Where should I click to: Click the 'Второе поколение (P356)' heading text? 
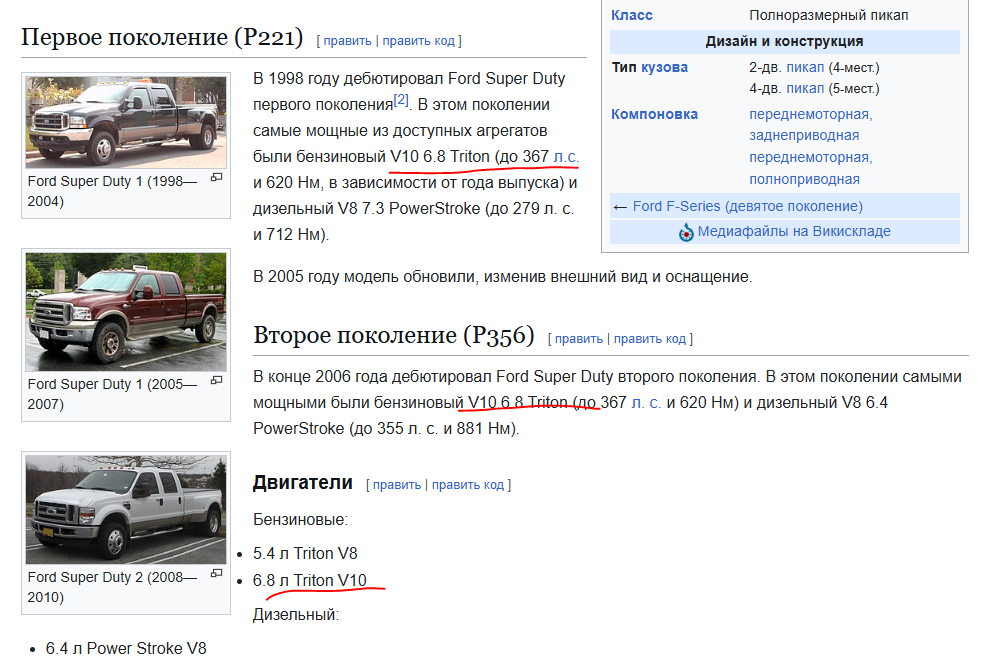pos(394,335)
